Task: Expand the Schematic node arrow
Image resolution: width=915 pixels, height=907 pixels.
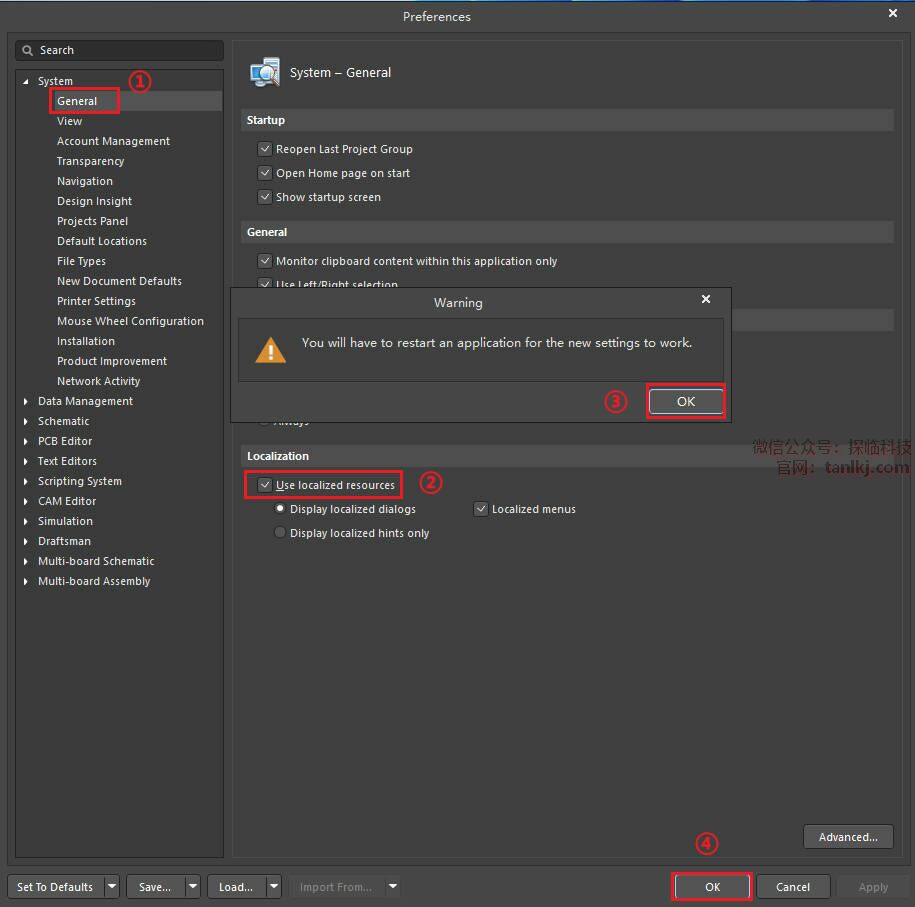Action: (26, 421)
